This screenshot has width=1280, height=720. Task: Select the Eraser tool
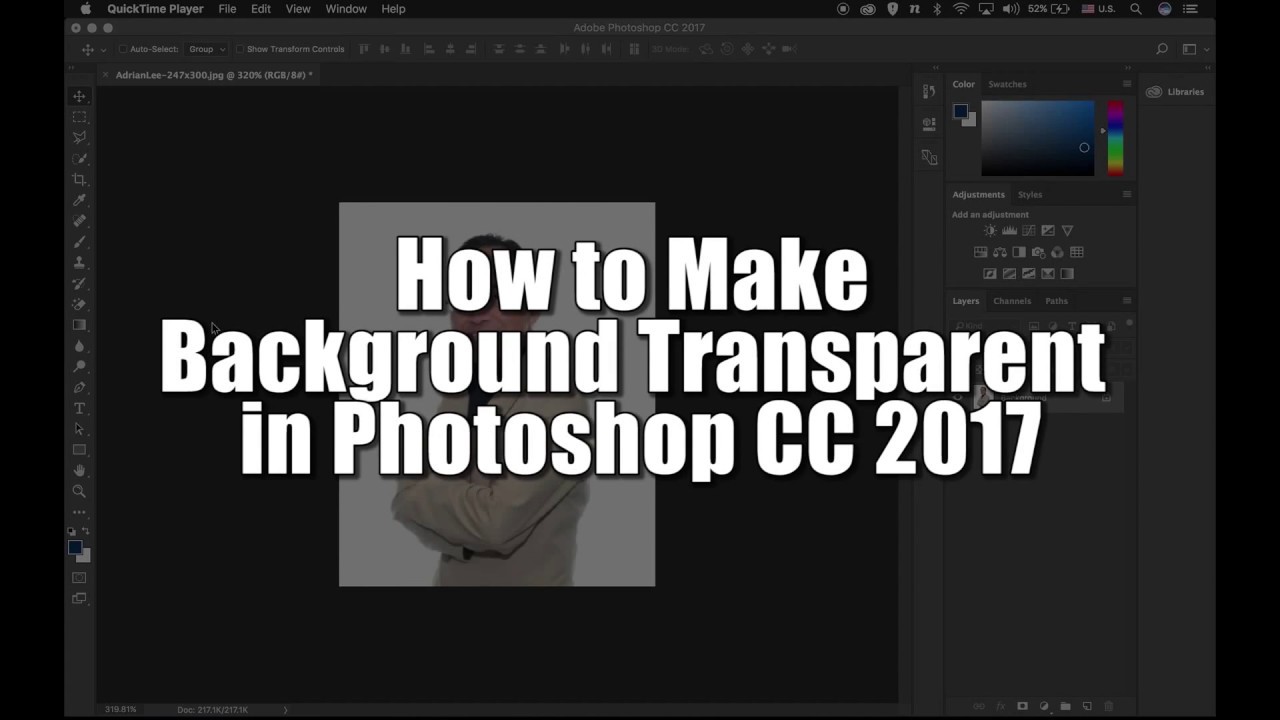pos(79,304)
